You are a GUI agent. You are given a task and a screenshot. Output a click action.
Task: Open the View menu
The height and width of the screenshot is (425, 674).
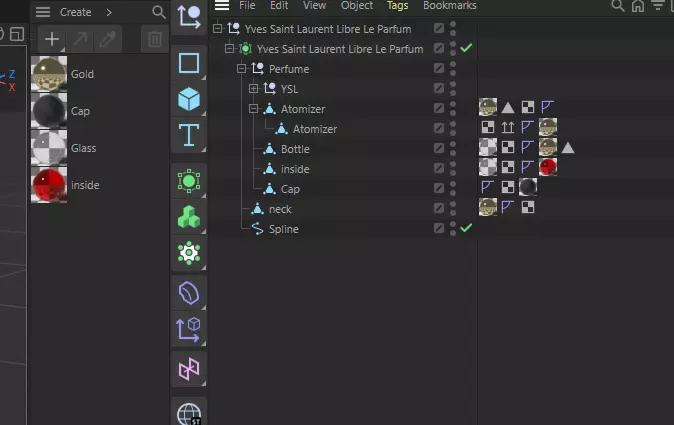pyautogui.click(x=314, y=5)
